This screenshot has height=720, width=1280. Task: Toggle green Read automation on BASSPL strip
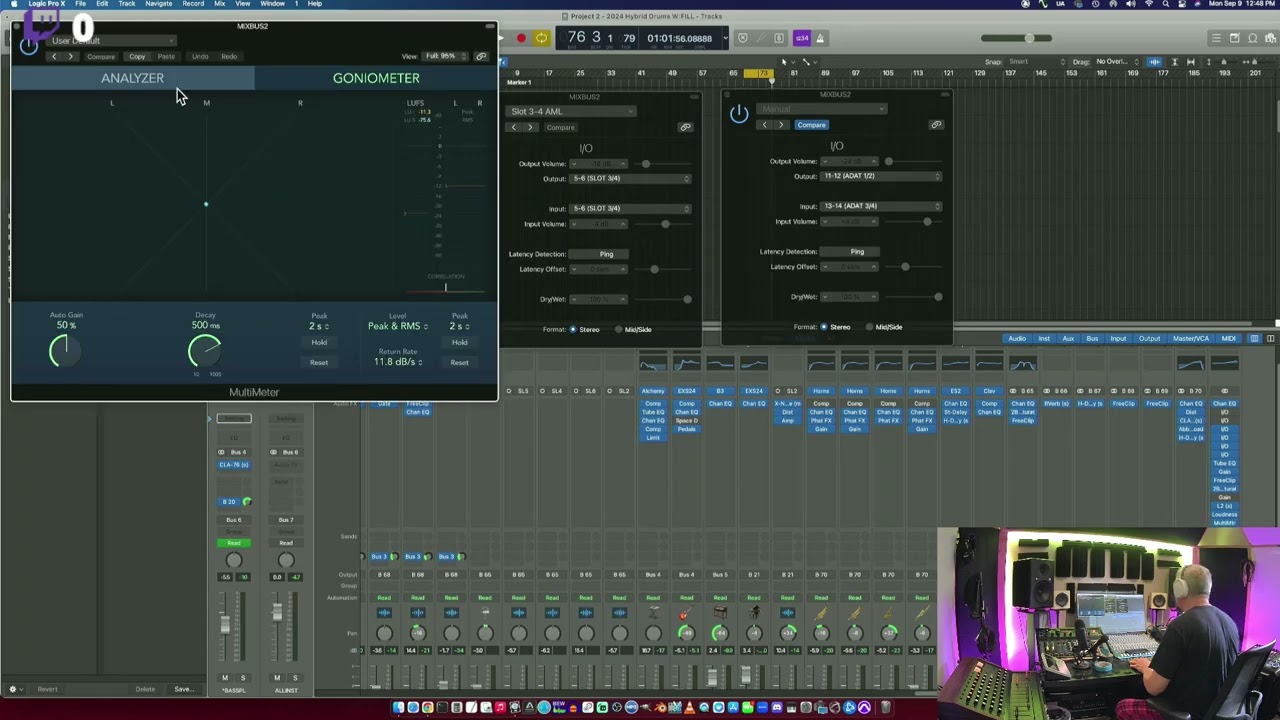[234, 543]
